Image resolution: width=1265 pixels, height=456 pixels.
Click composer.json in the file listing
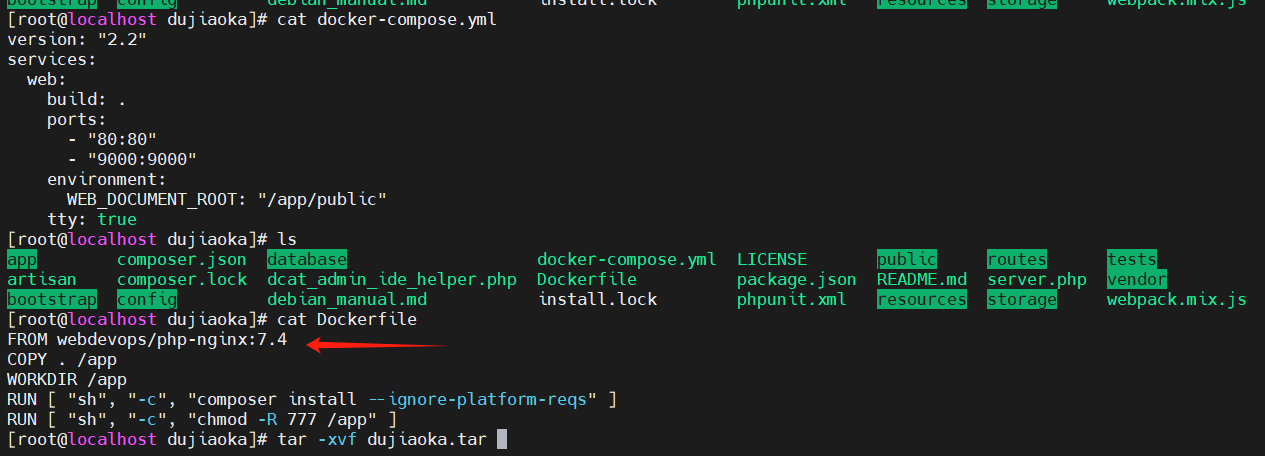tap(181, 260)
